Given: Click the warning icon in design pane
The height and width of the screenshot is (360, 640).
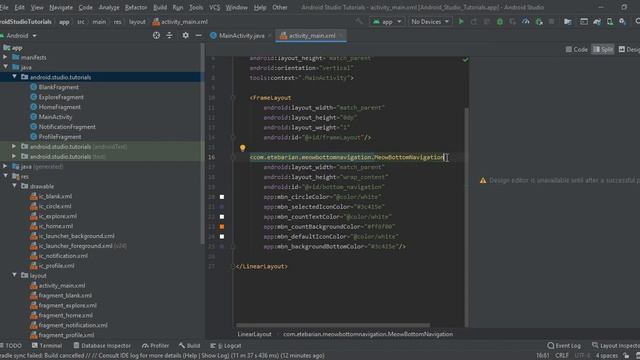Looking at the screenshot, I should click(483, 180).
